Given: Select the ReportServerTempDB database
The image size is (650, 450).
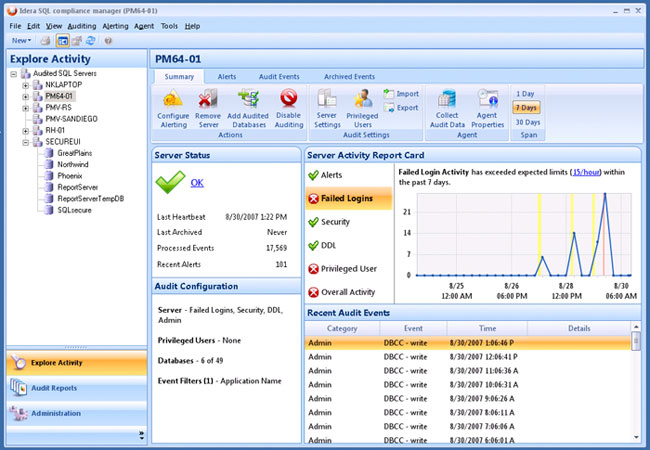Looking at the screenshot, I should pyautogui.click(x=90, y=198).
